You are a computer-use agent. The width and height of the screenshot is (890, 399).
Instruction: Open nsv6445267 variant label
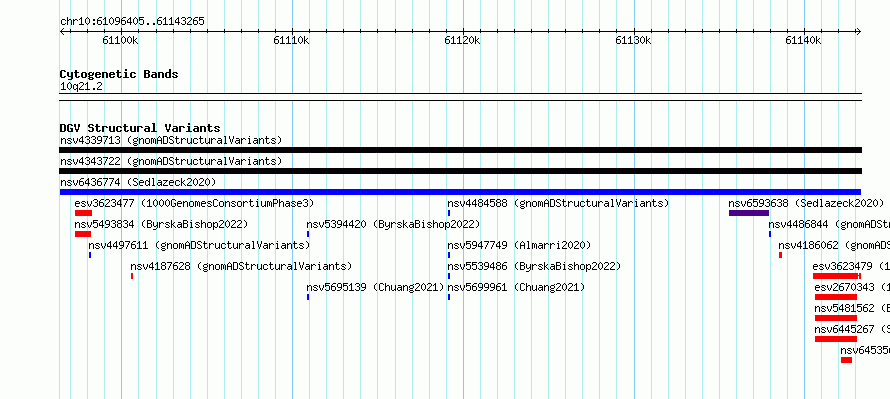click(x=853, y=329)
